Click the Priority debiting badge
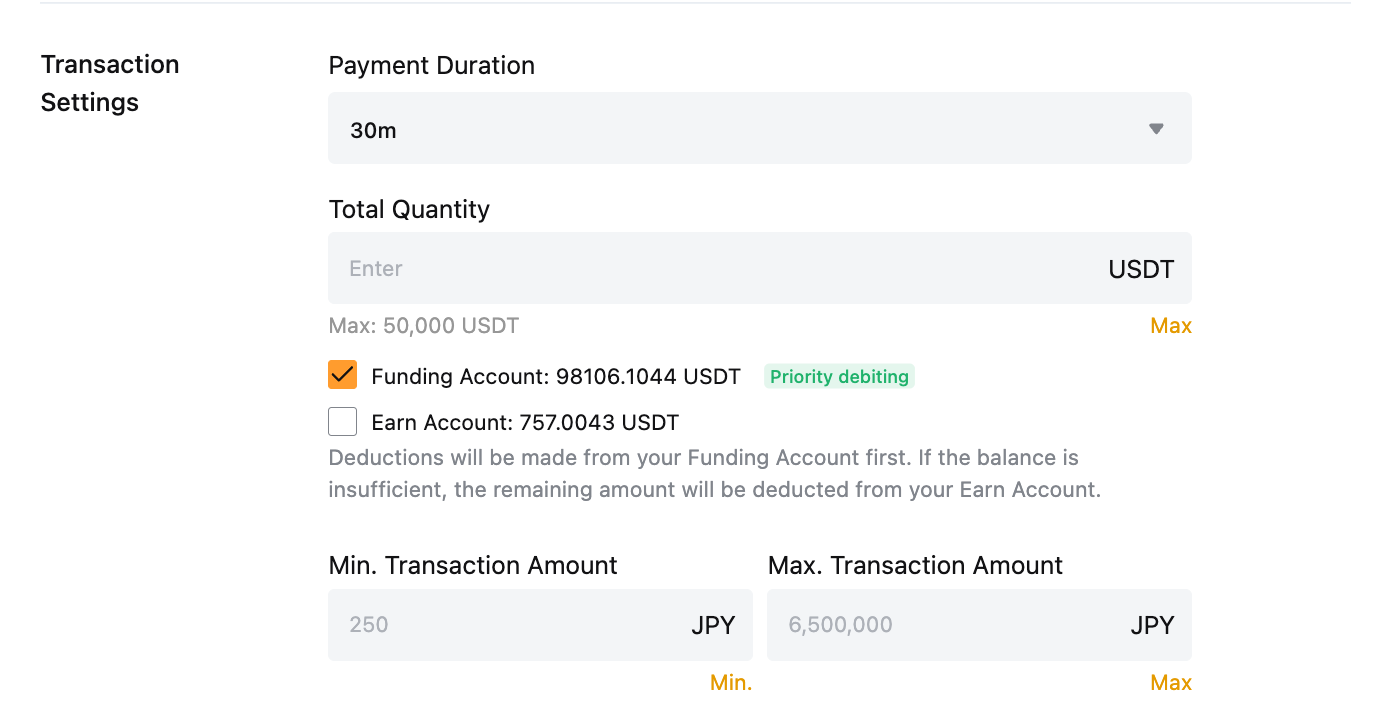 [x=839, y=377]
